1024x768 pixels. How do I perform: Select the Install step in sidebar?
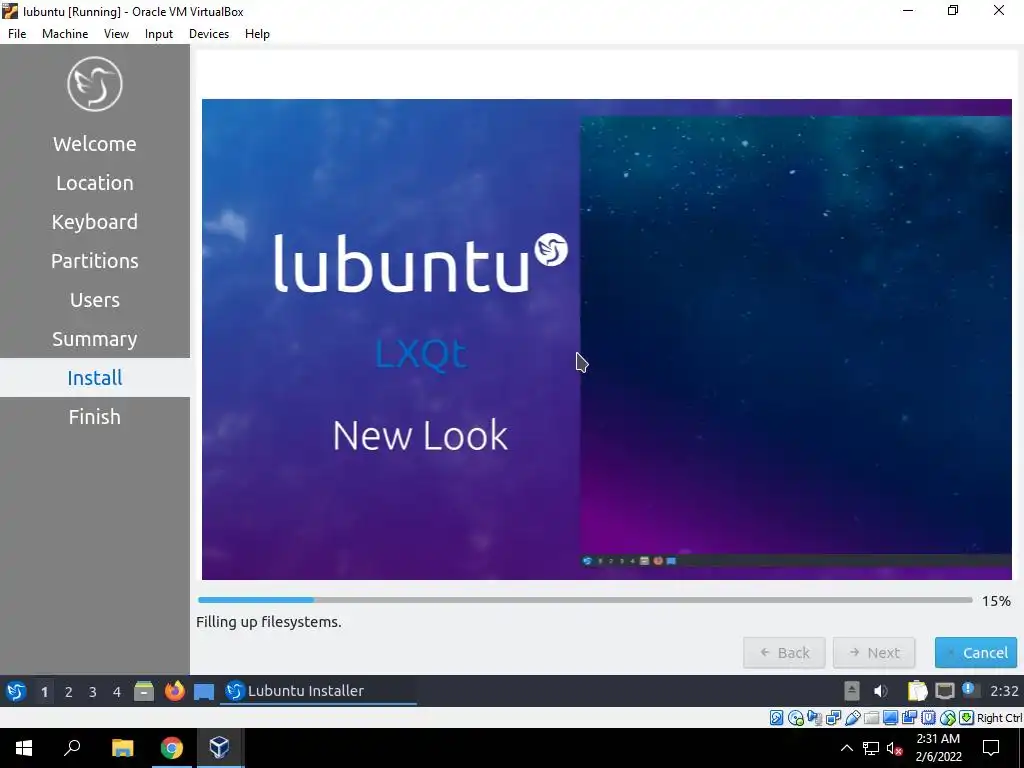coord(95,377)
